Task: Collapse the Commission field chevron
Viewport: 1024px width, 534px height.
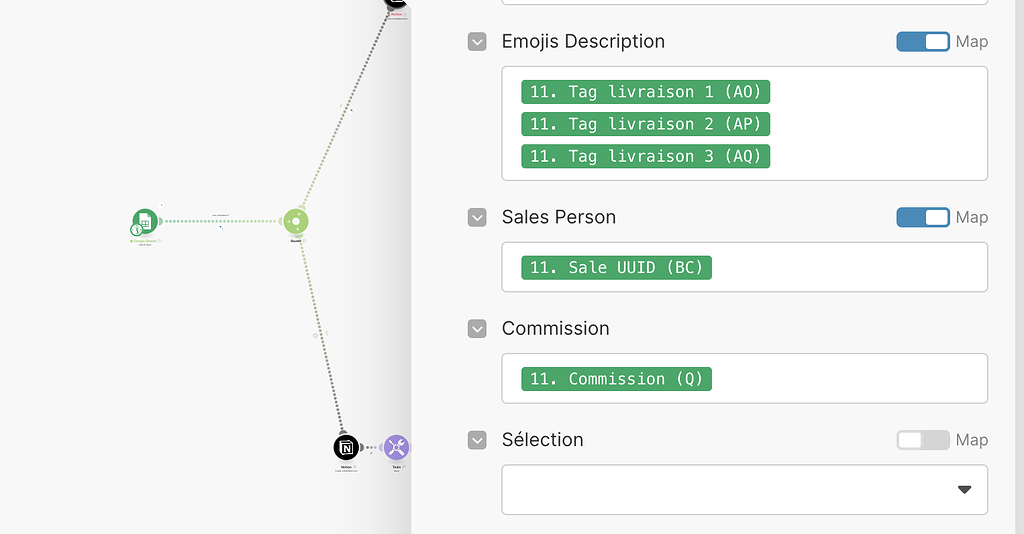Action: point(477,329)
